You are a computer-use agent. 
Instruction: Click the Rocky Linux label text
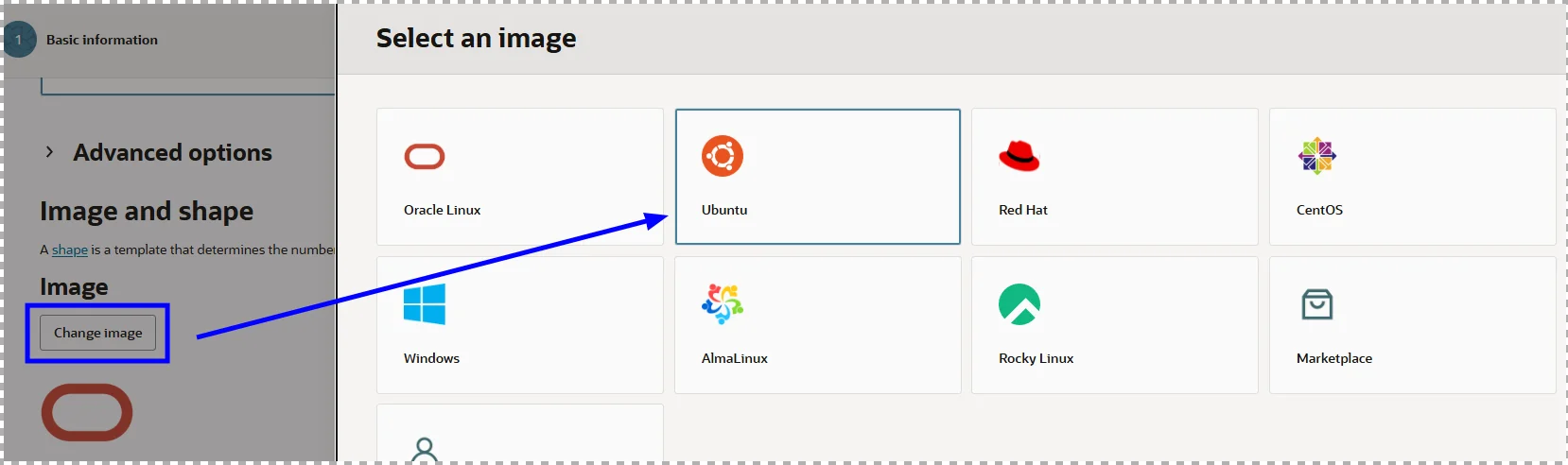[1037, 358]
